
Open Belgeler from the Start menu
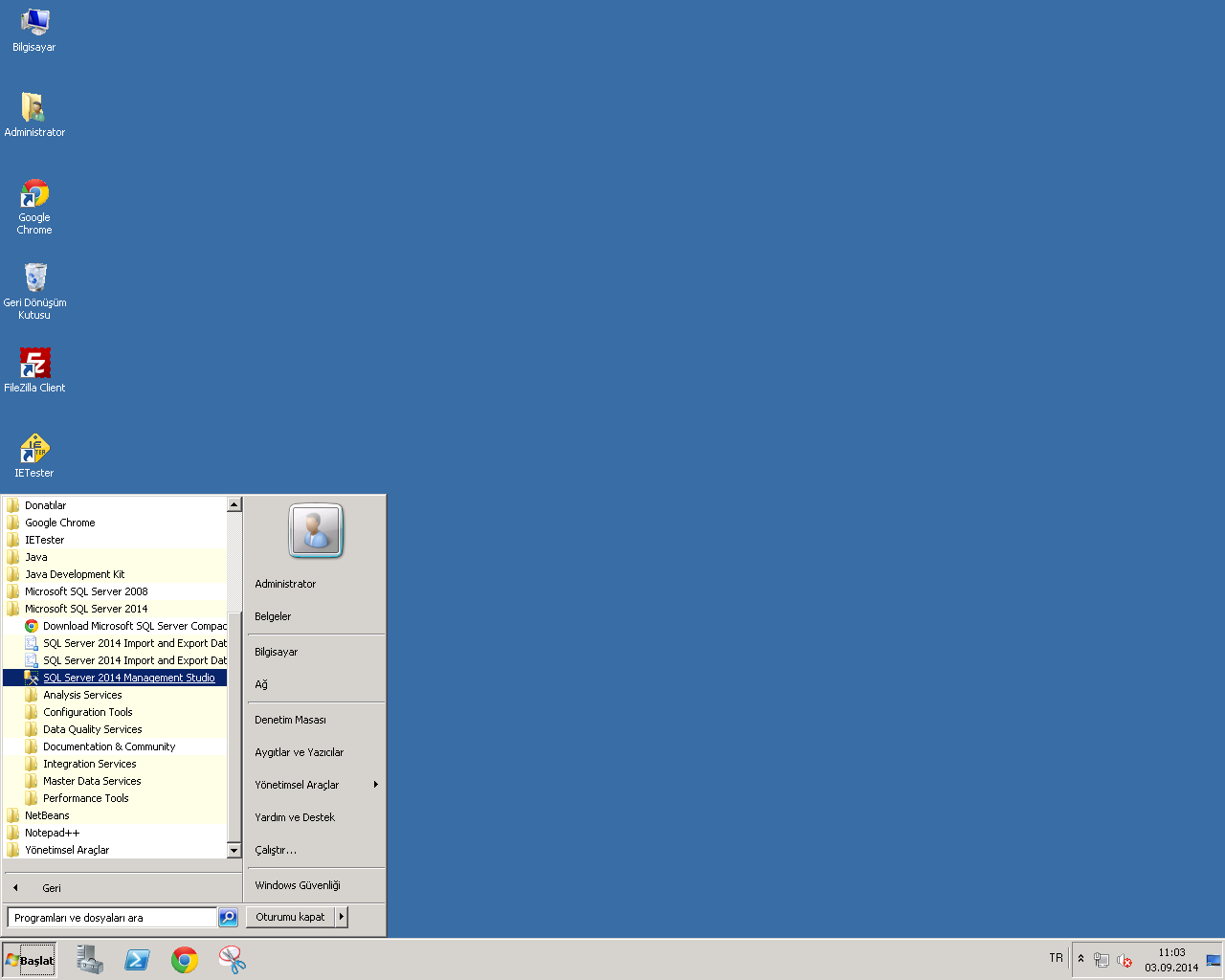(x=316, y=616)
